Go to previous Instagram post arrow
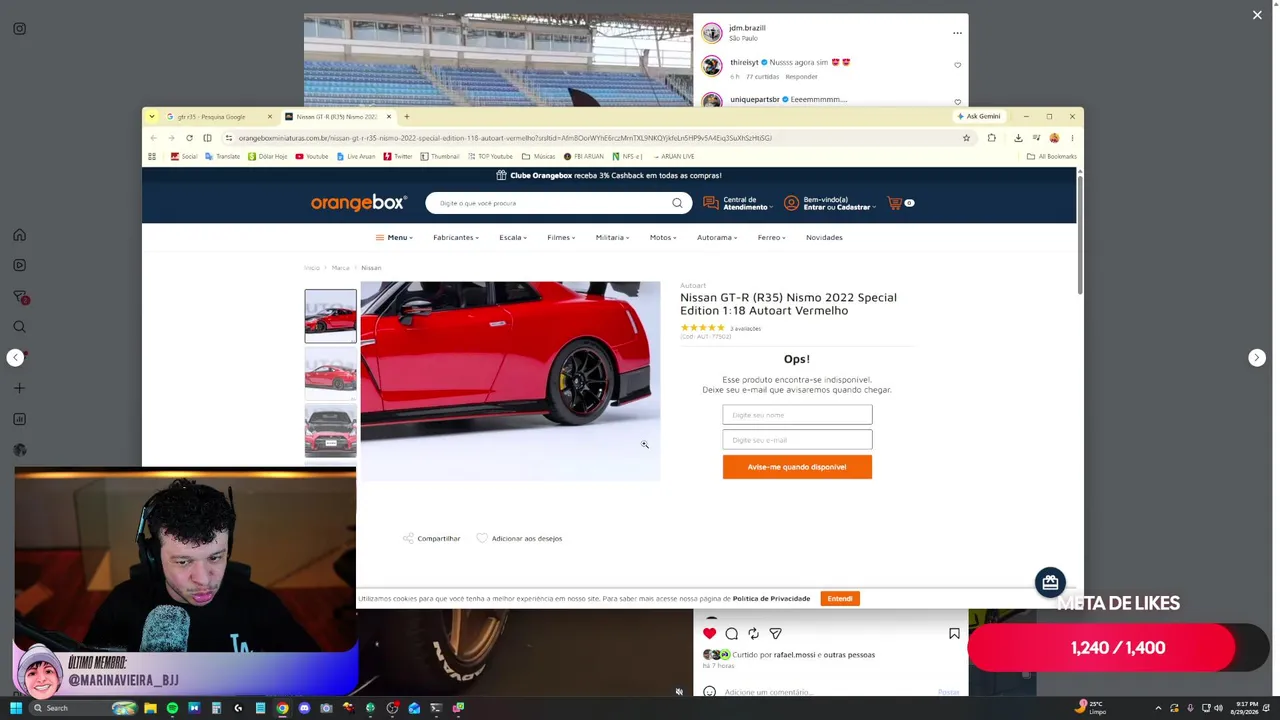 [x=15, y=358]
